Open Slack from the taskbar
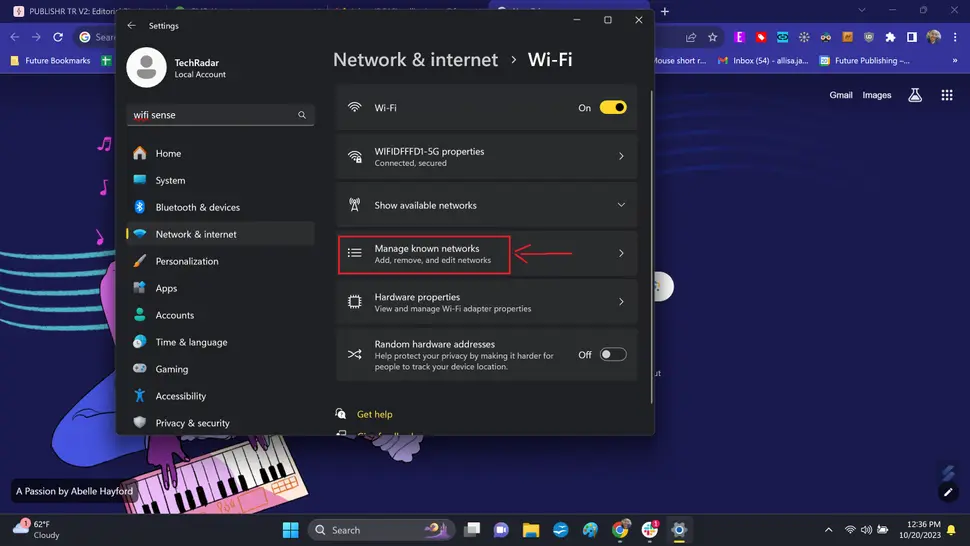970x546 pixels. (650, 530)
